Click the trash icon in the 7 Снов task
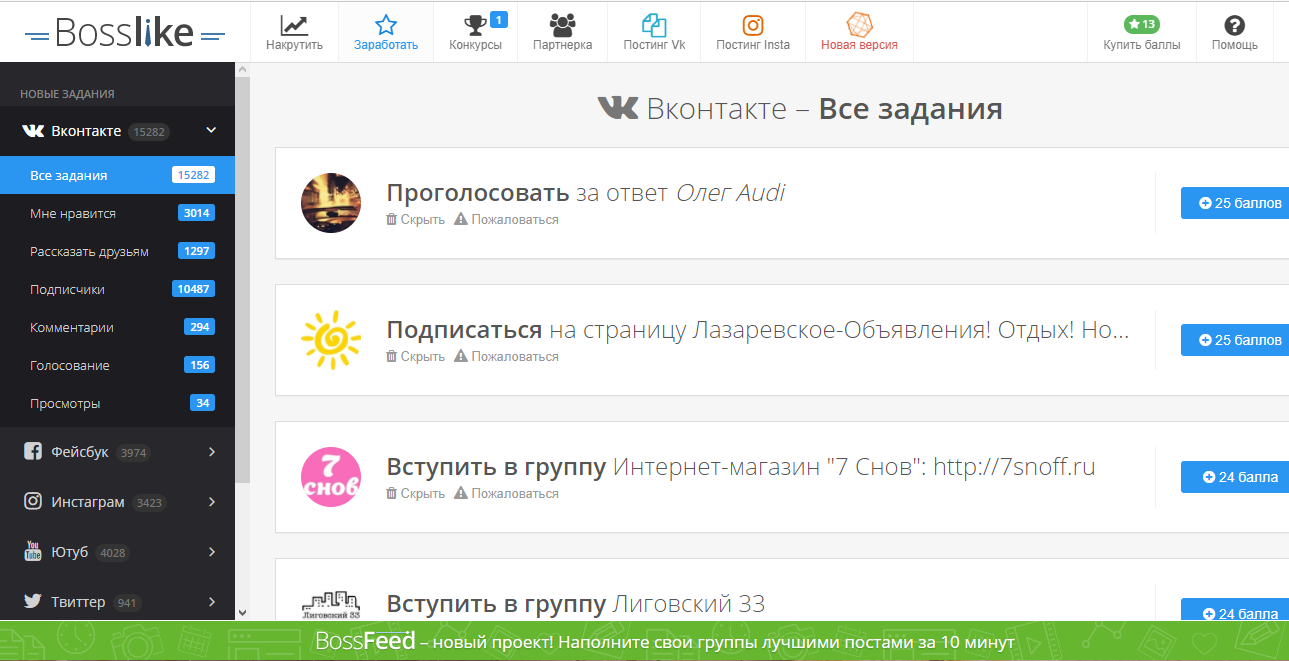This screenshot has width=1289, height=661. point(392,493)
